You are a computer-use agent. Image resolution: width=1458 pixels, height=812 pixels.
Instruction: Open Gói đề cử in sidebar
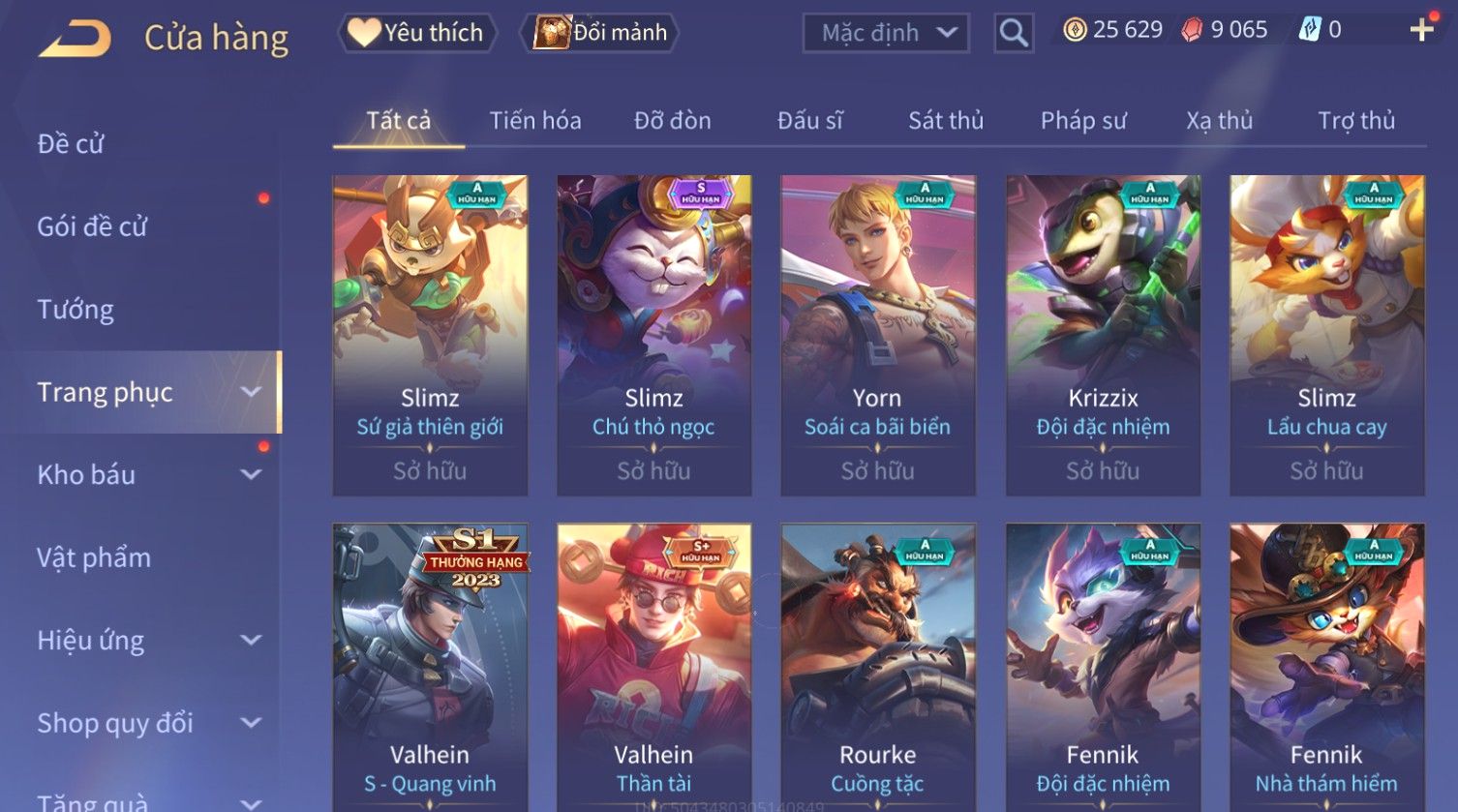click(92, 226)
